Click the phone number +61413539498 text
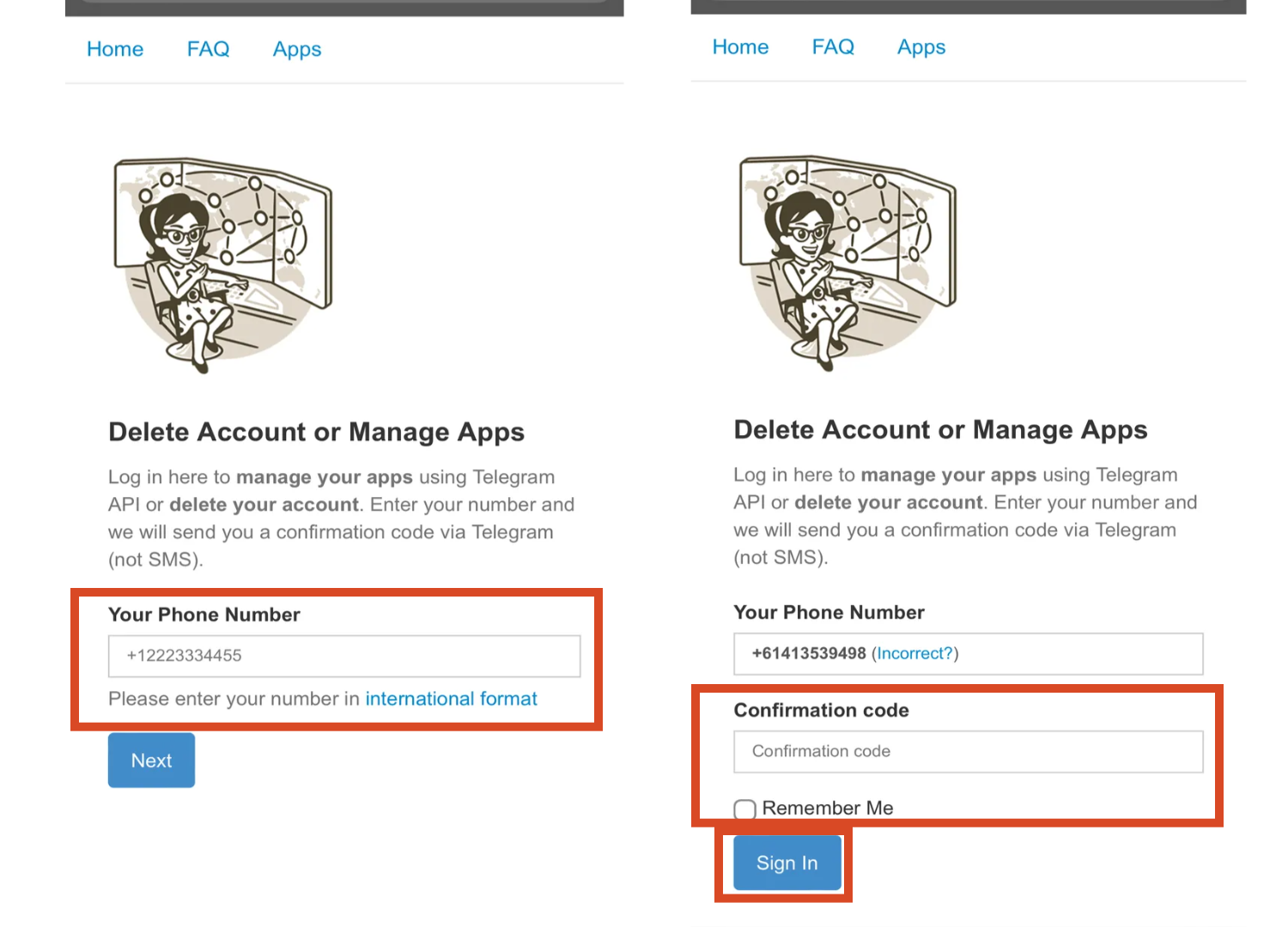This screenshot has height=927, width=1288. tap(809, 654)
